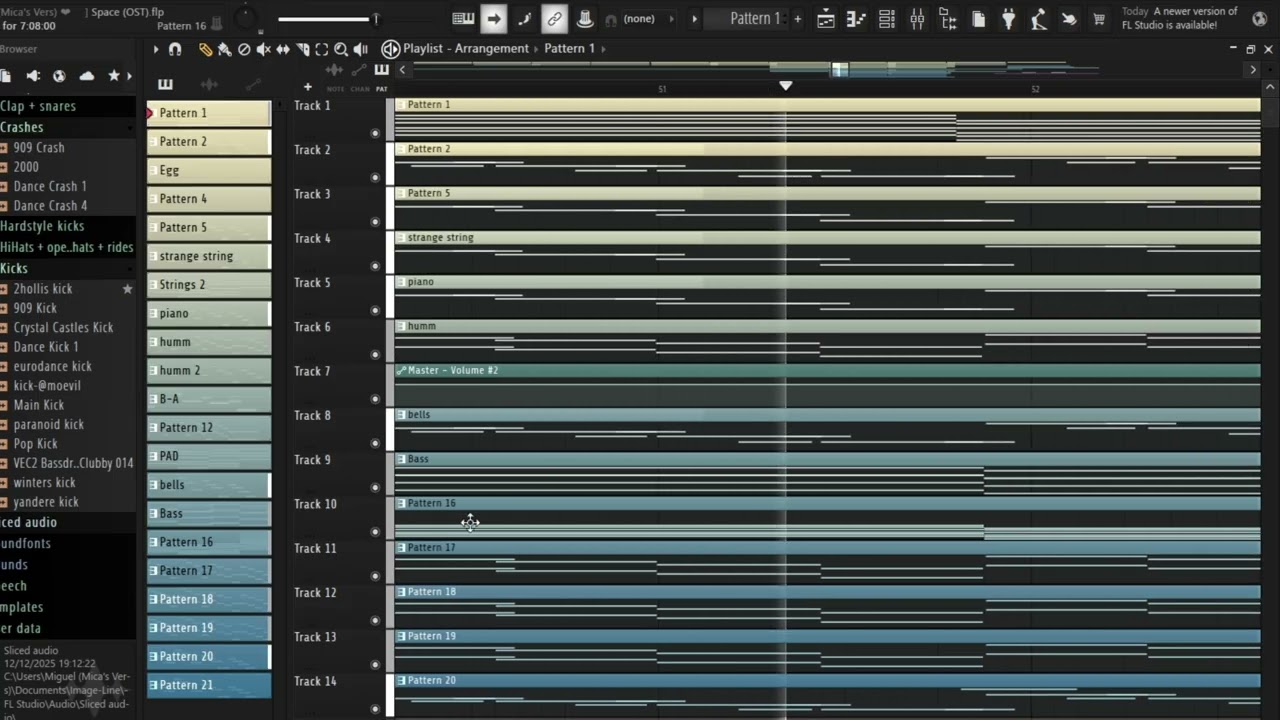Image resolution: width=1280 pixels, height=720 pixels.
Task: Switch picker to the NOTE tab
Action: click(x=335, y=89)
